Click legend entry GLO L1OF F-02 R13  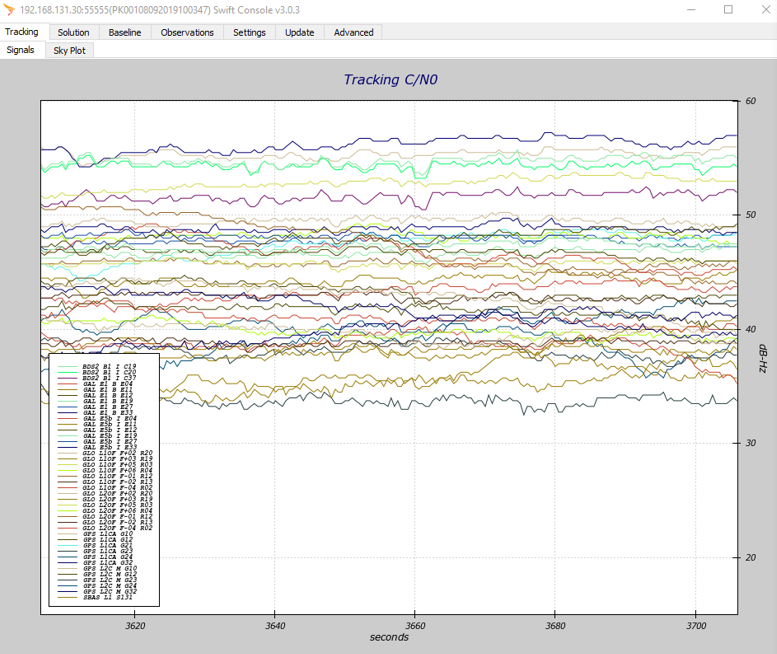point(105,482)
